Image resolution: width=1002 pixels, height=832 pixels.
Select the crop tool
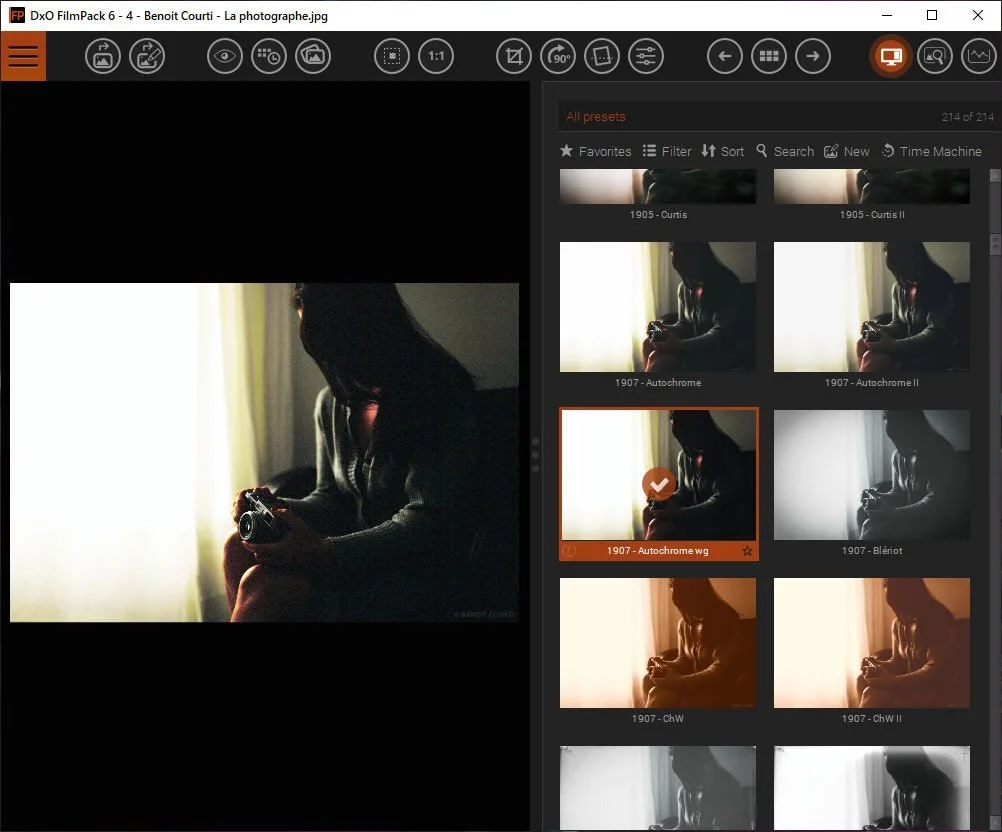point(514,56)
